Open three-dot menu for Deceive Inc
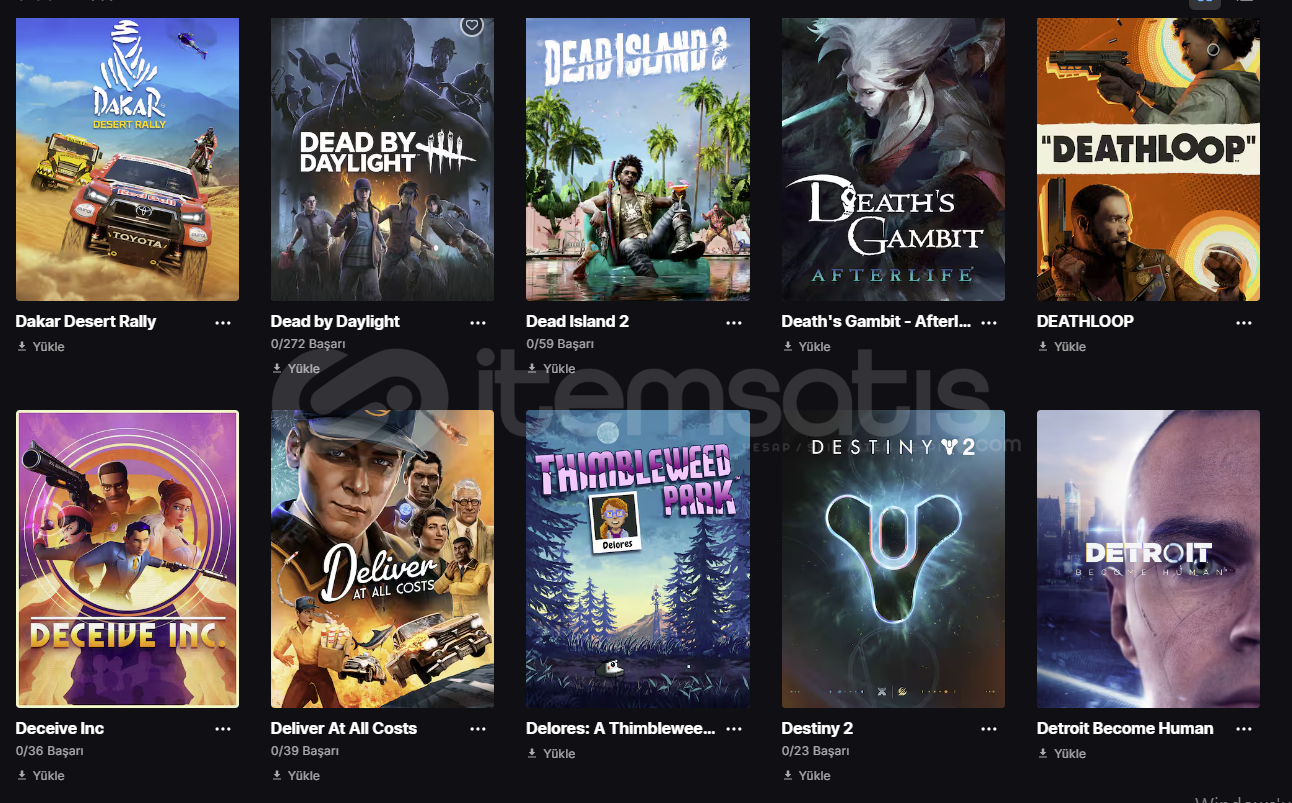 click(223, 730)
